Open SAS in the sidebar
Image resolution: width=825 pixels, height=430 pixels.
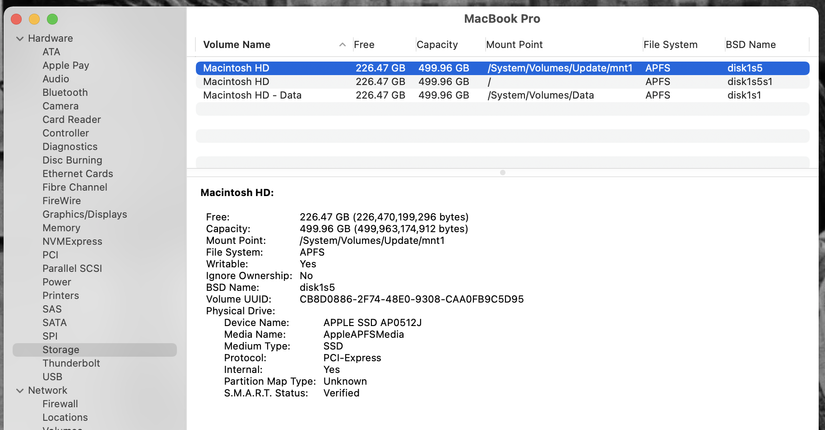tap(52, 309)
